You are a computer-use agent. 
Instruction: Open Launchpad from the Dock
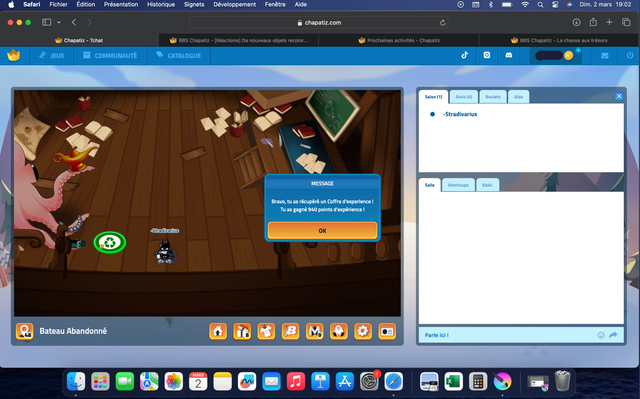tap(100, 381)
